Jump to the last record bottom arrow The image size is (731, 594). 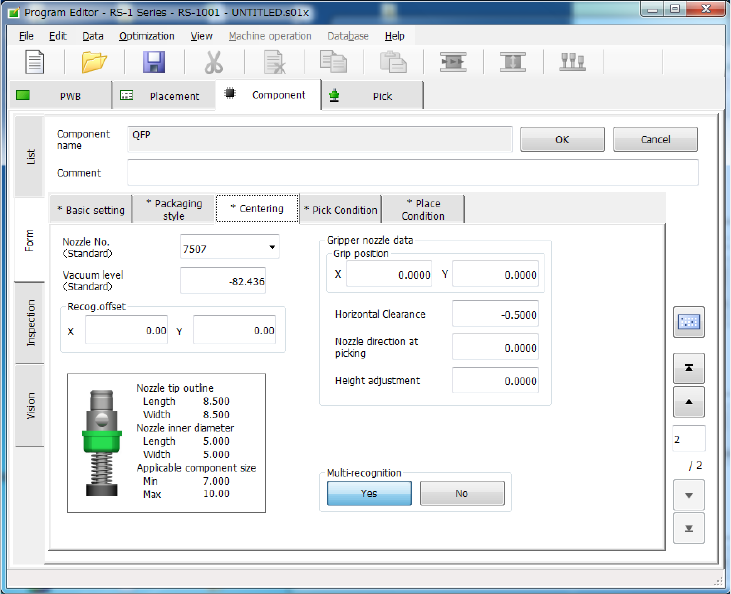(689, 528)
